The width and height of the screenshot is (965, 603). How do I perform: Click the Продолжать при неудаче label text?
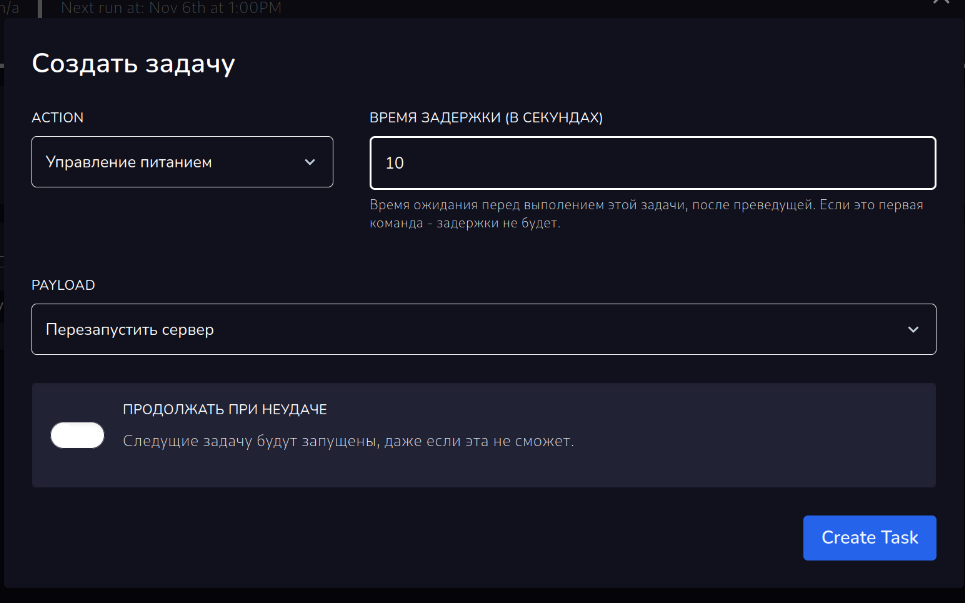(225, 409)
